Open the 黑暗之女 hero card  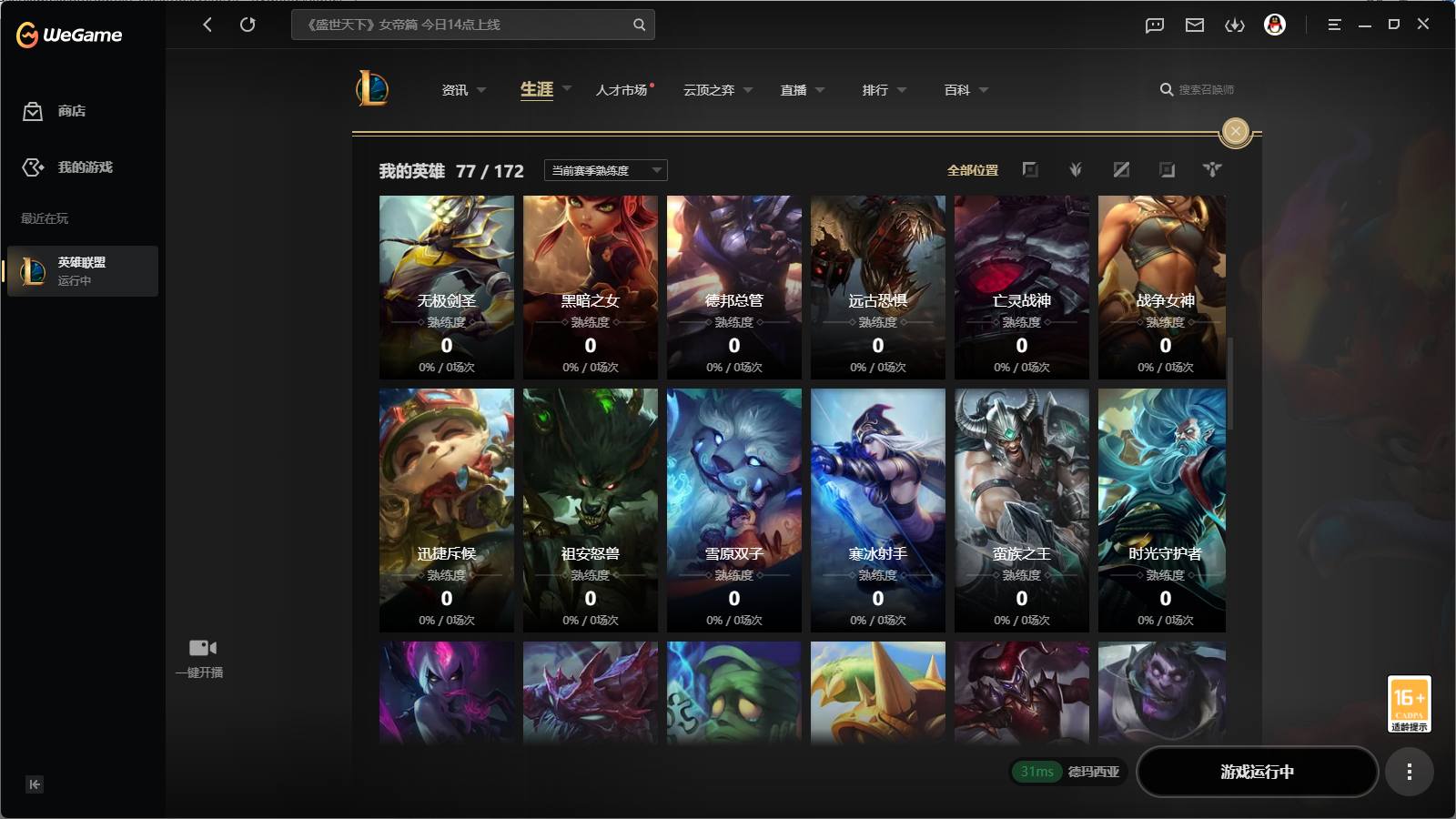pyautogui.click(x=591, y=288)
